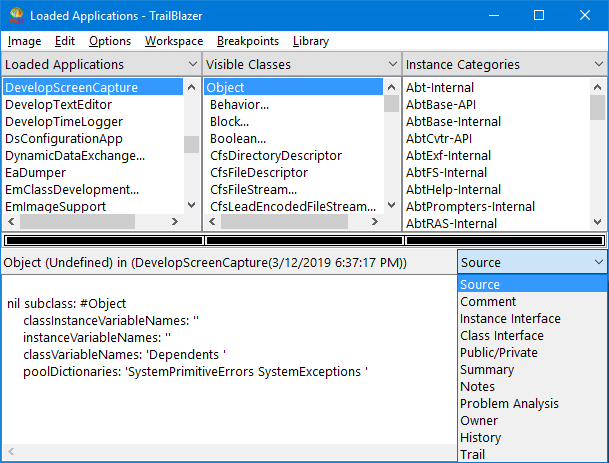The image size is (609, 463).
Task: Expand the Visible Classes dropdown
Action: pyautogui.click(x=391, y=64)
